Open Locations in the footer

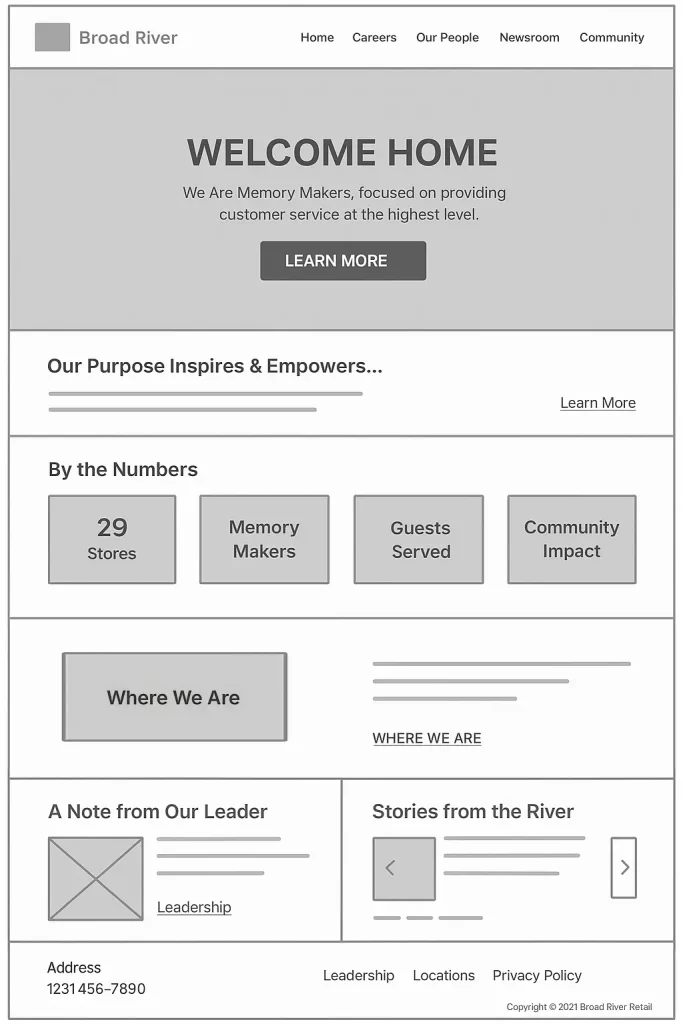(x=443, y=975)
